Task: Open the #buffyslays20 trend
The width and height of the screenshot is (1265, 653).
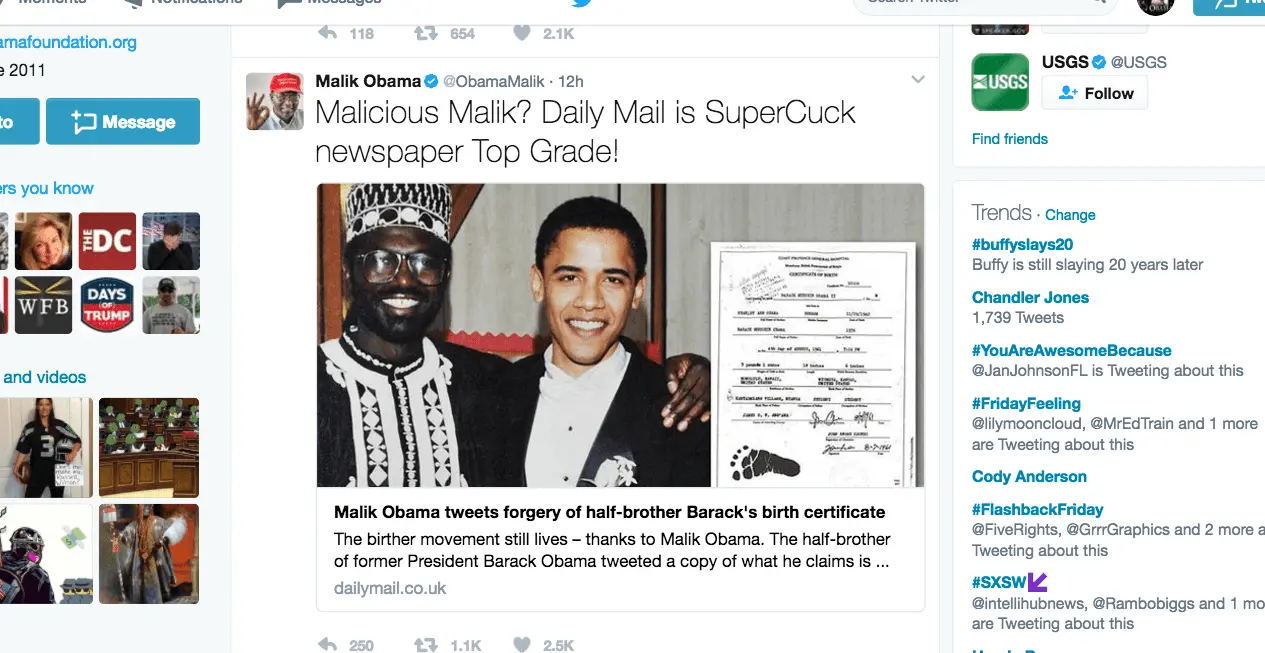Action: click(x=1022, y=244)
